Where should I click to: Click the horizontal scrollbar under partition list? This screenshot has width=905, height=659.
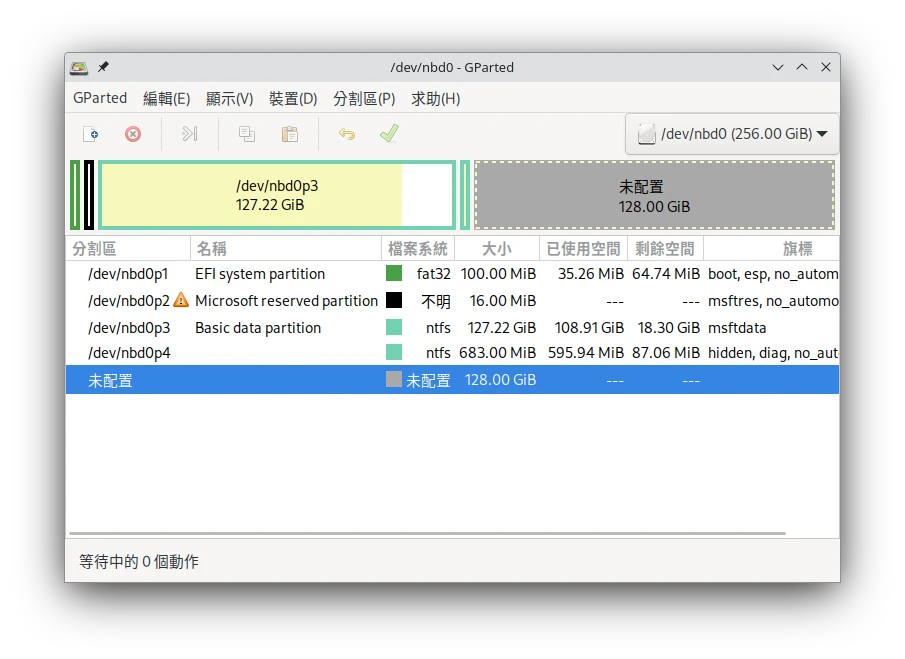[x=427, y=533]
